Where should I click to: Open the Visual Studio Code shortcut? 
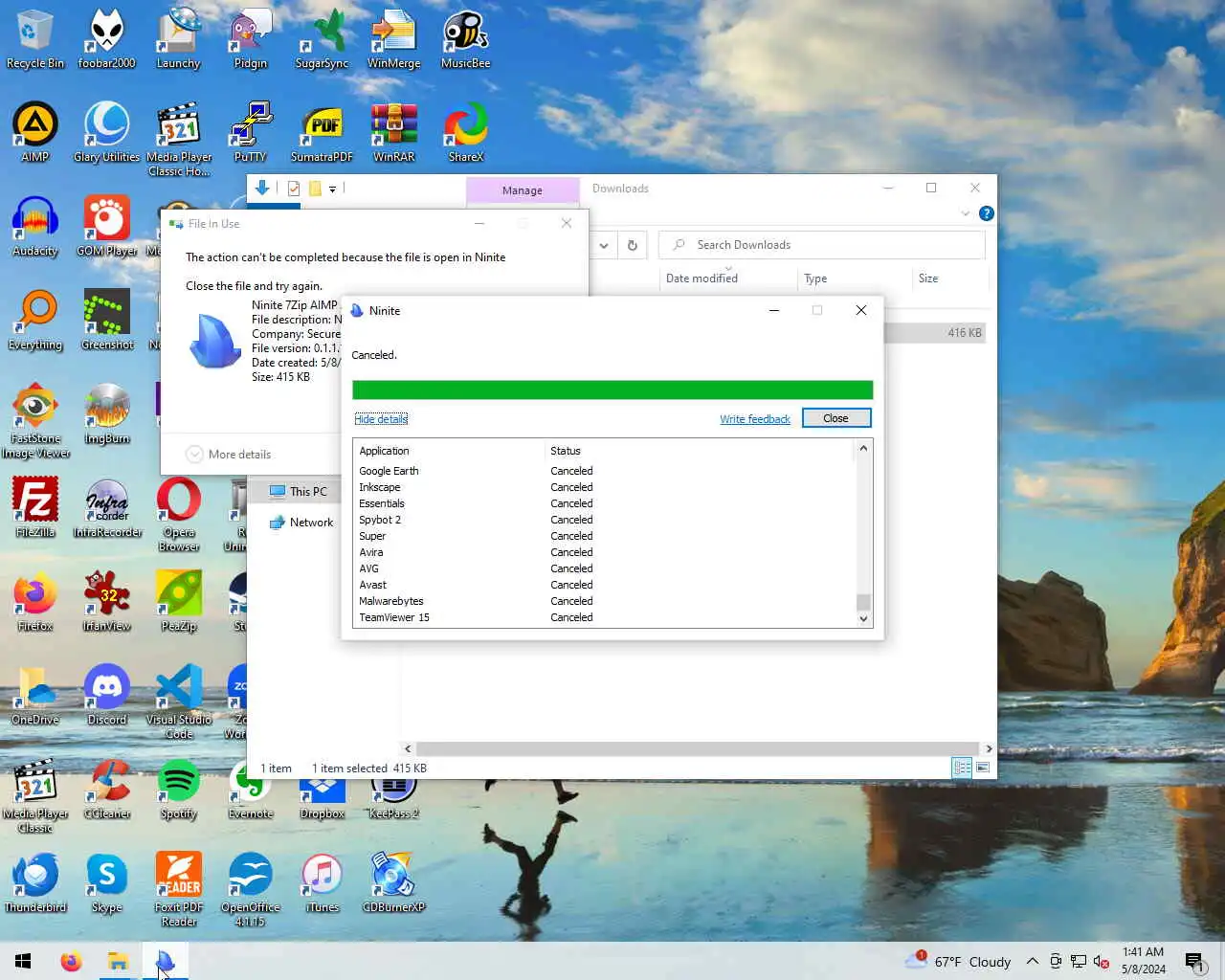click(178, 702)
